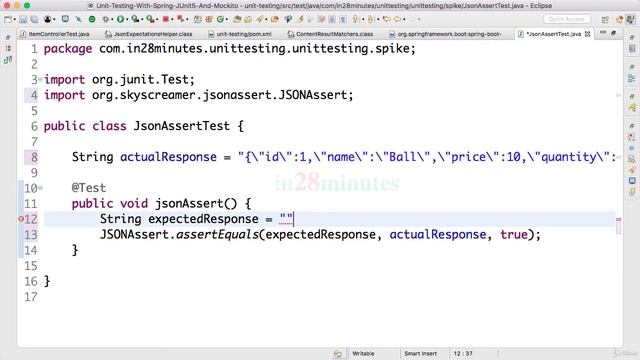Maximize the editor area
The image size is (640, 360).
(x=613, y=33)
